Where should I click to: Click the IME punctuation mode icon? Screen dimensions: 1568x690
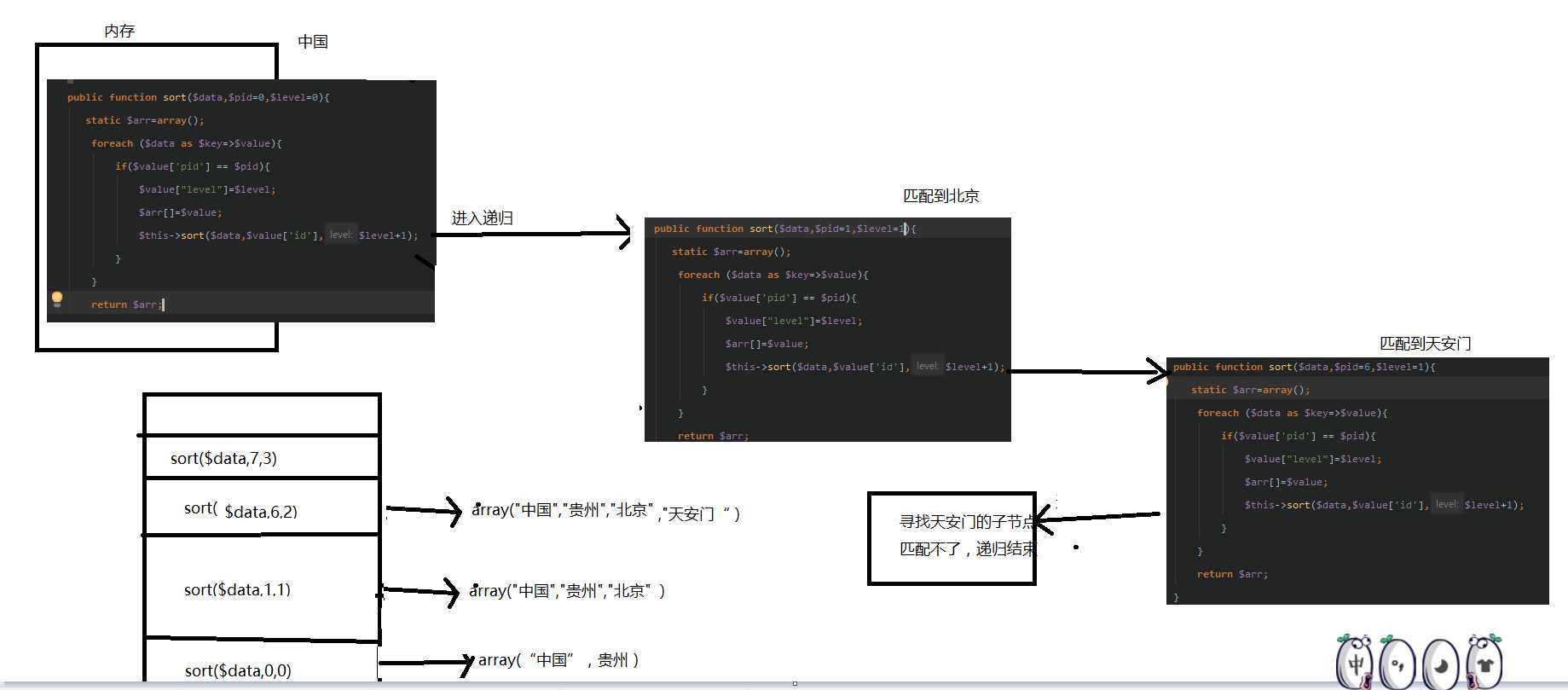click(x=1397, y=663)
